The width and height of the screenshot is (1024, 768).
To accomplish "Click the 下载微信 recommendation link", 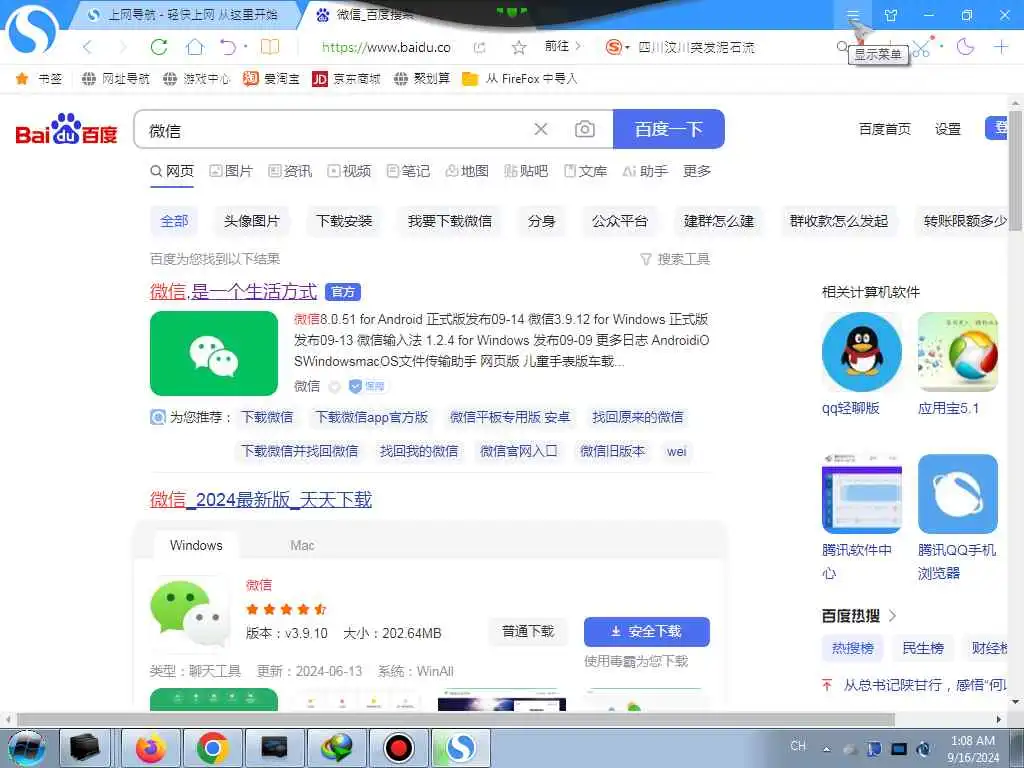I will tap(267, 417).
